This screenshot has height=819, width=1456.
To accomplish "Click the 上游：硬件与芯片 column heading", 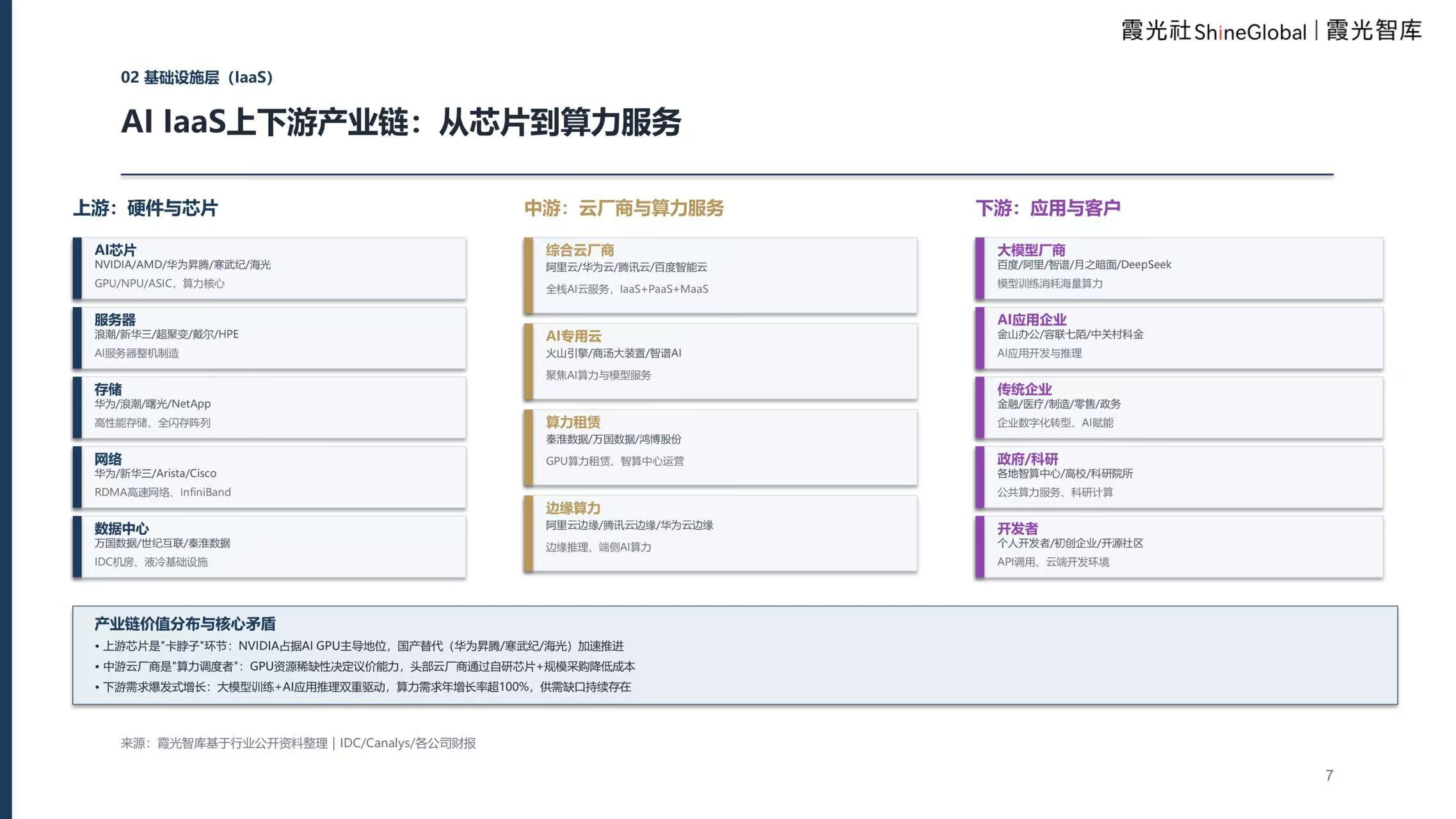I will point(145,208).
